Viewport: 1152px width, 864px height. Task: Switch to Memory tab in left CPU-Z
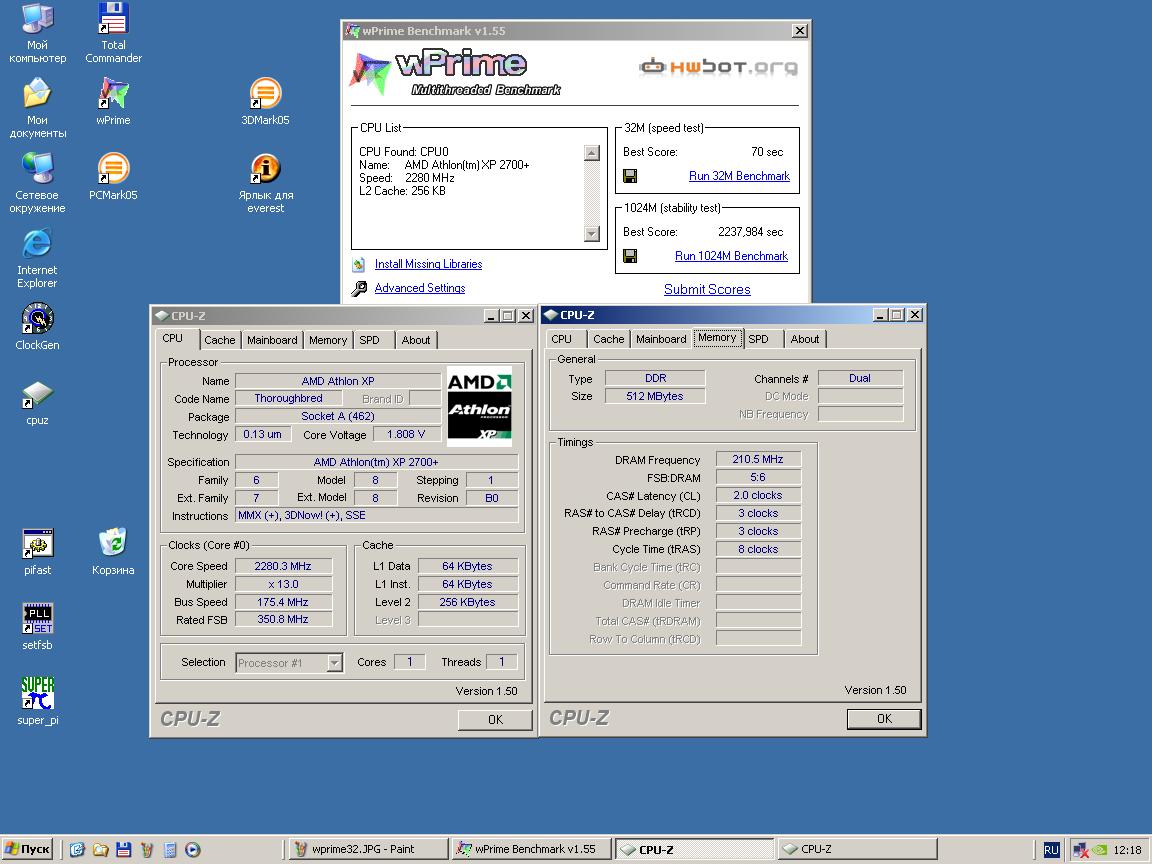tap(328, 340)
